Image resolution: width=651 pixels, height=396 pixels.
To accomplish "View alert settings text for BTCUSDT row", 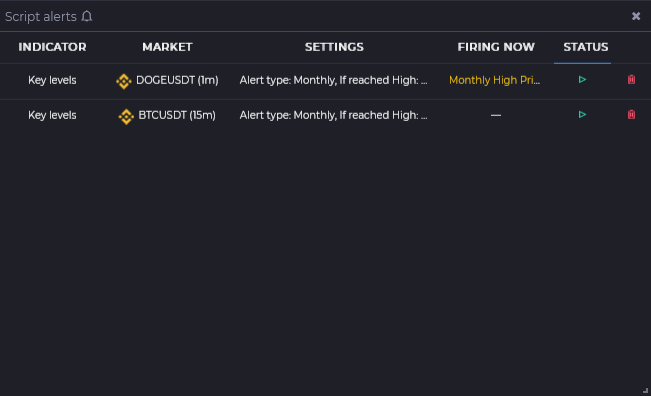I will pos(333,115).
